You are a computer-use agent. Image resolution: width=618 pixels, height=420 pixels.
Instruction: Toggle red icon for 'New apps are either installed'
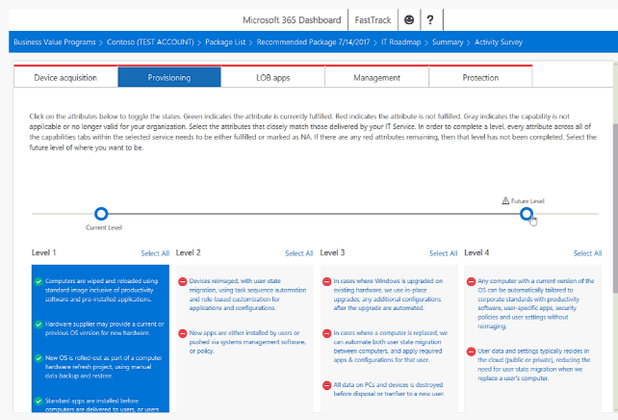[x=182, y=333]
